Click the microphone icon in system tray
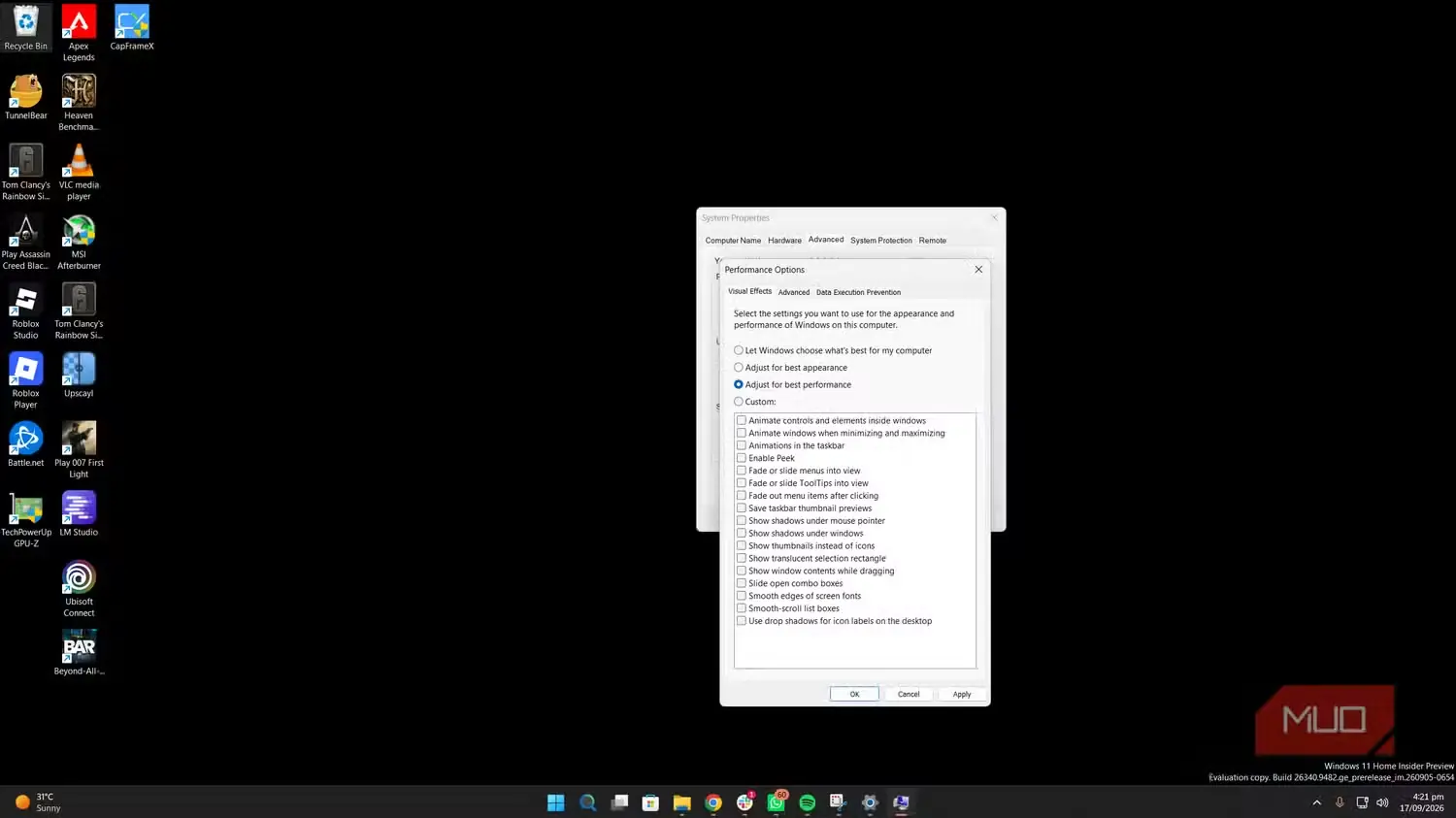Screen dimensions: 1456x818 pyautogui.click(x=1340, y=802)
